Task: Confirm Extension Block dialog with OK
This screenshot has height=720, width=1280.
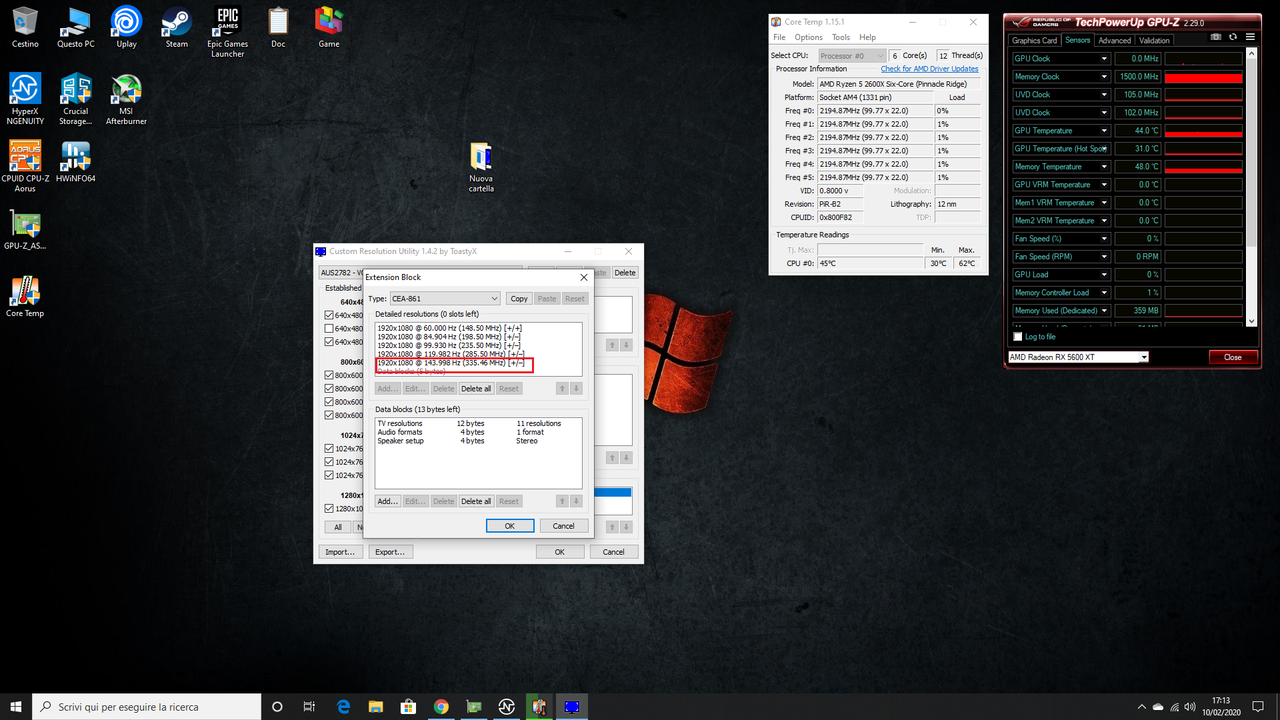Action: 510,526
